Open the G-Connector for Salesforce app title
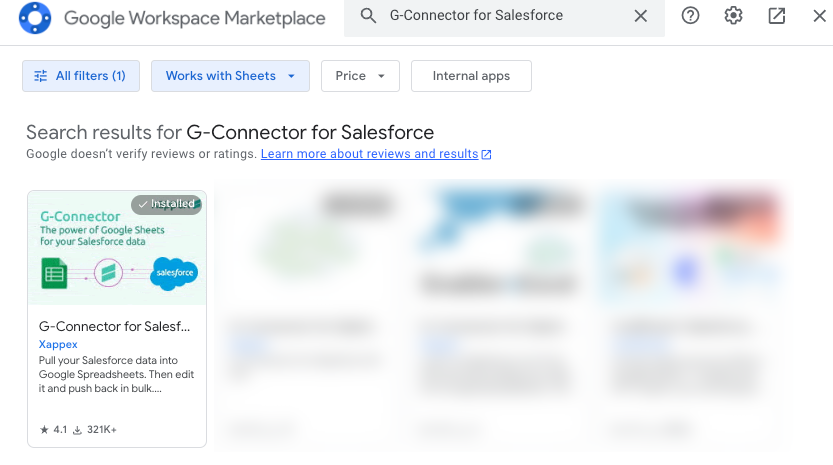This screenshot has height=465, width=833. coord(114,326)
